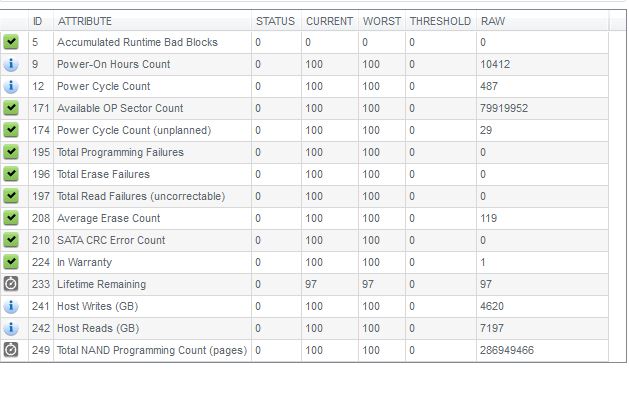Image resolution: width=629 pixels, height=399 pixels.
Task: Click the THRESHOLD column header
Action: [x=441, y=21]
